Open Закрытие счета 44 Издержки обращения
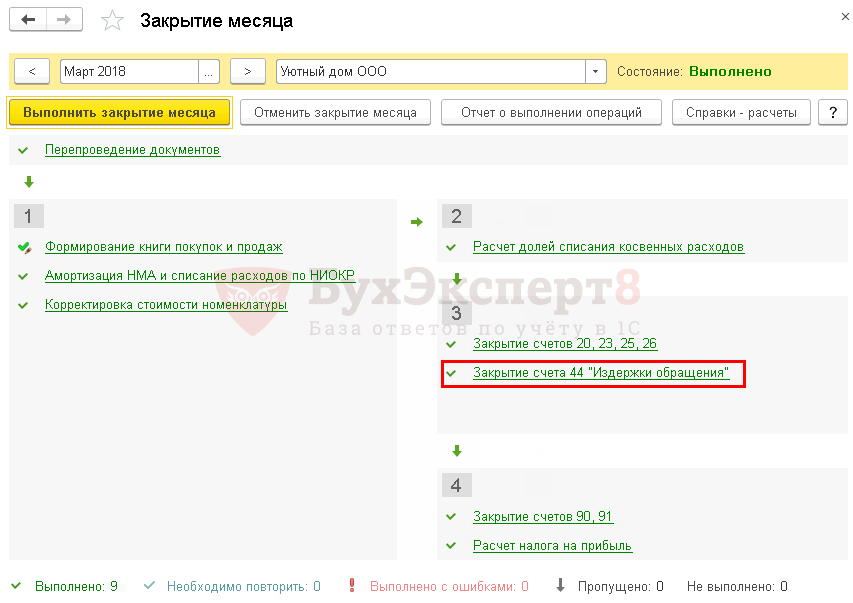This screenshot has width=853, height=603. [601, 373]
